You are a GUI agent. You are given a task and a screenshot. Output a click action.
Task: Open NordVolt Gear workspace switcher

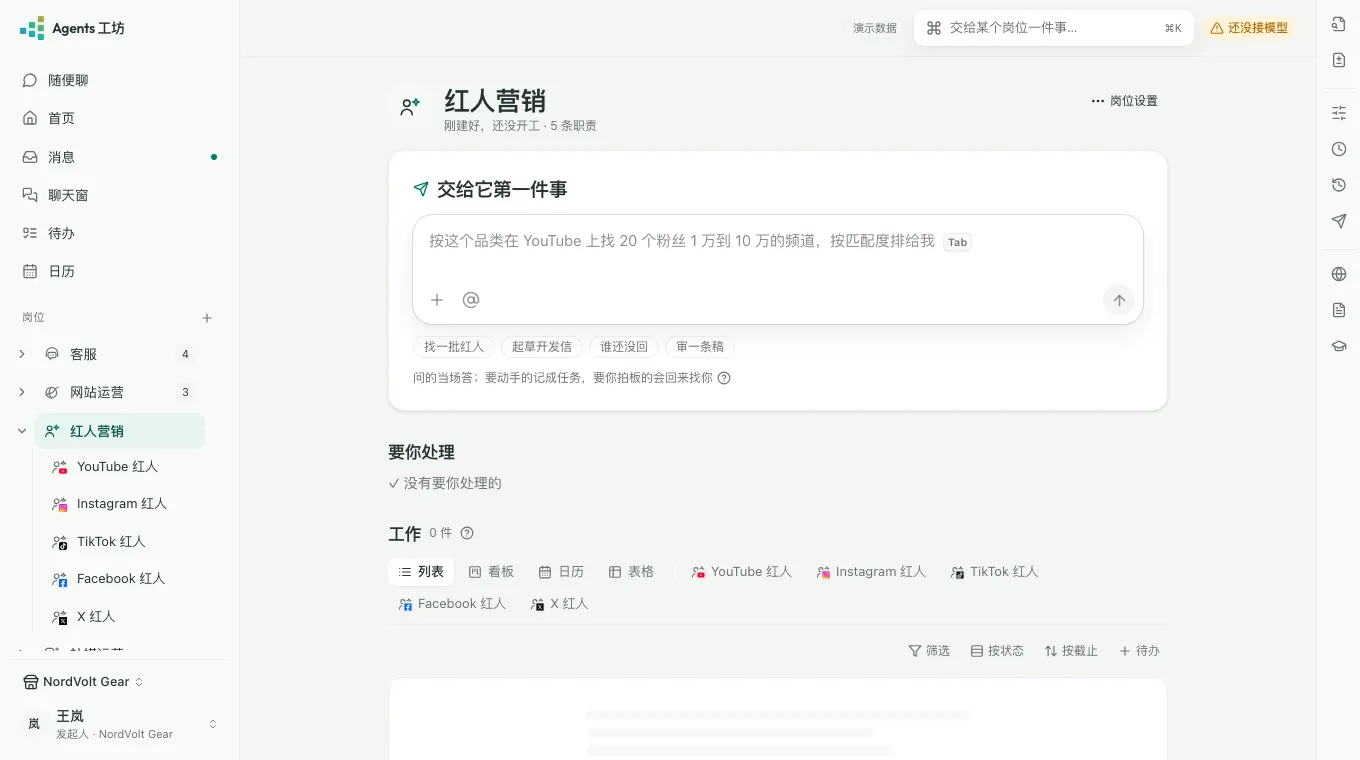point(84,682)
